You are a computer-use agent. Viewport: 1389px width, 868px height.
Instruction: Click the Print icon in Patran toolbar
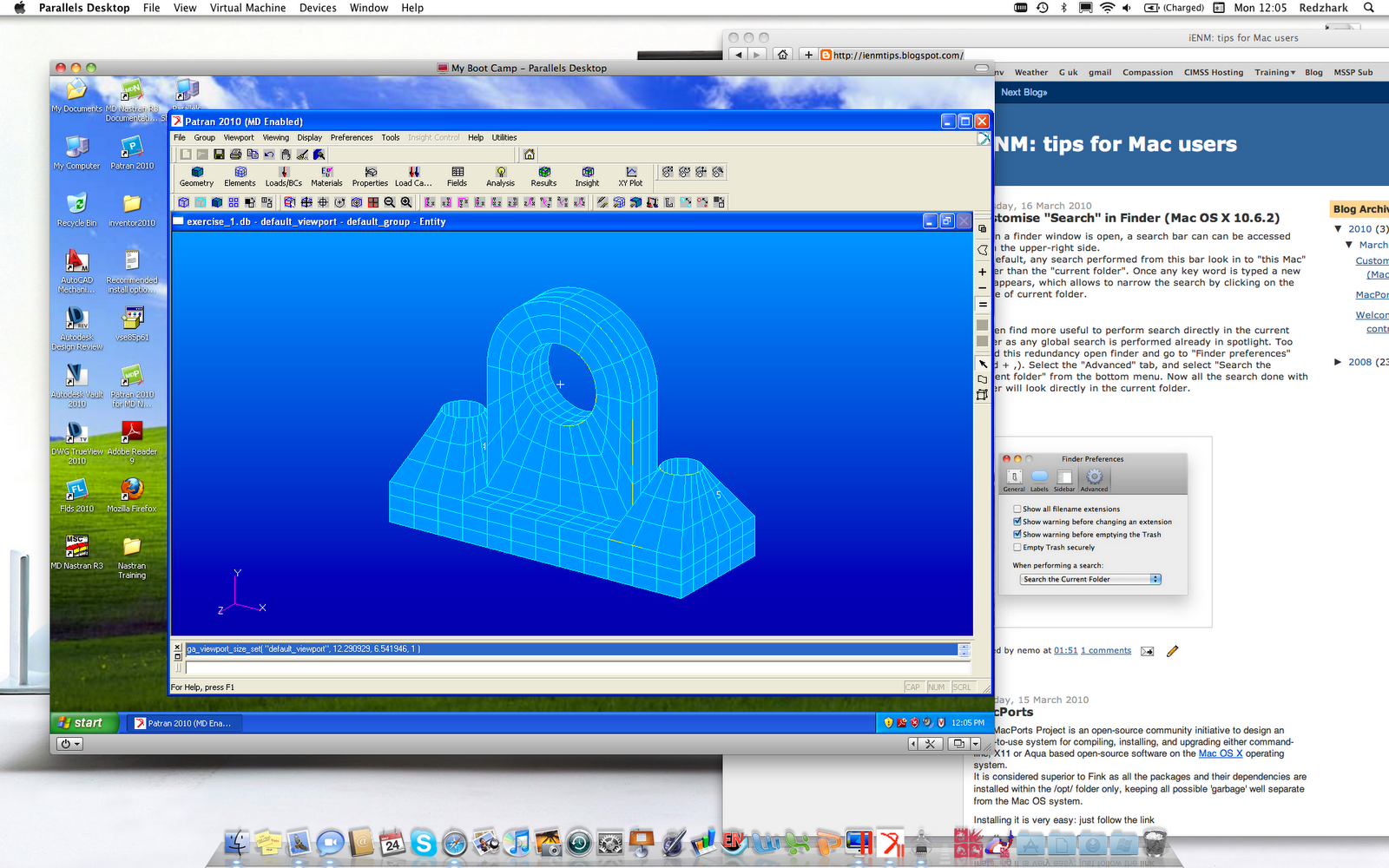pyautogui.click(x=235, y=154)
